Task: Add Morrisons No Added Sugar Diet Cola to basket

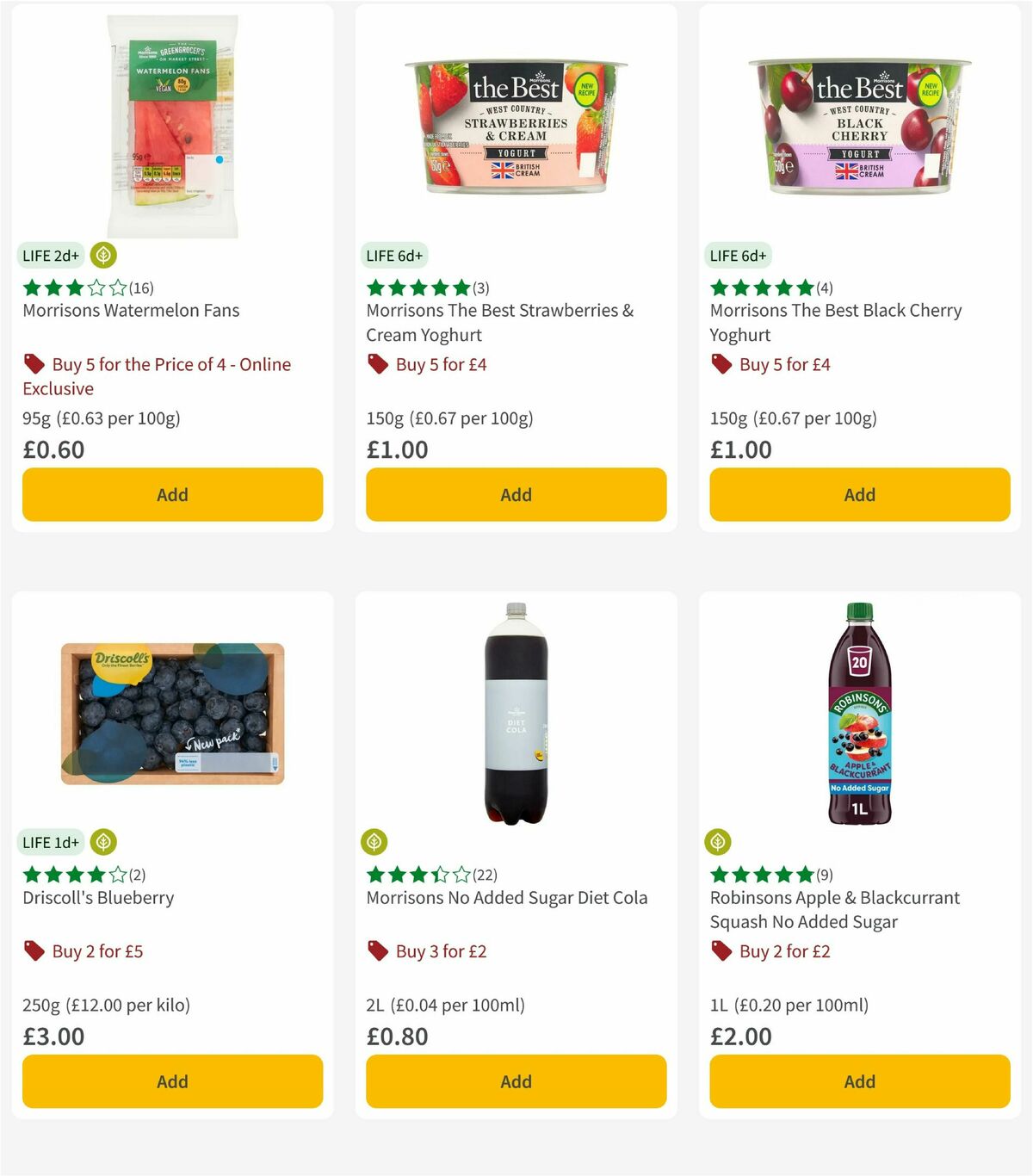Action: point(515,1081)
